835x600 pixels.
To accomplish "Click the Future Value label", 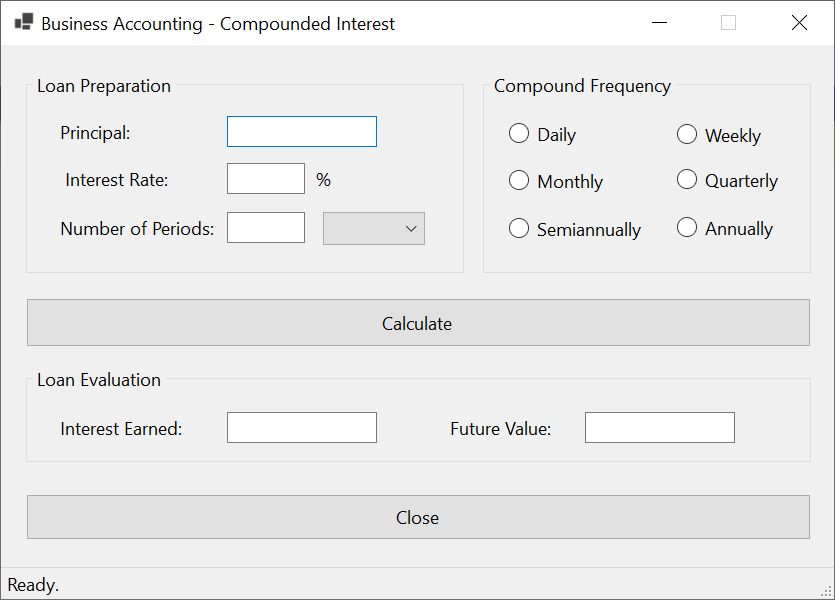I will pos(501,429).
